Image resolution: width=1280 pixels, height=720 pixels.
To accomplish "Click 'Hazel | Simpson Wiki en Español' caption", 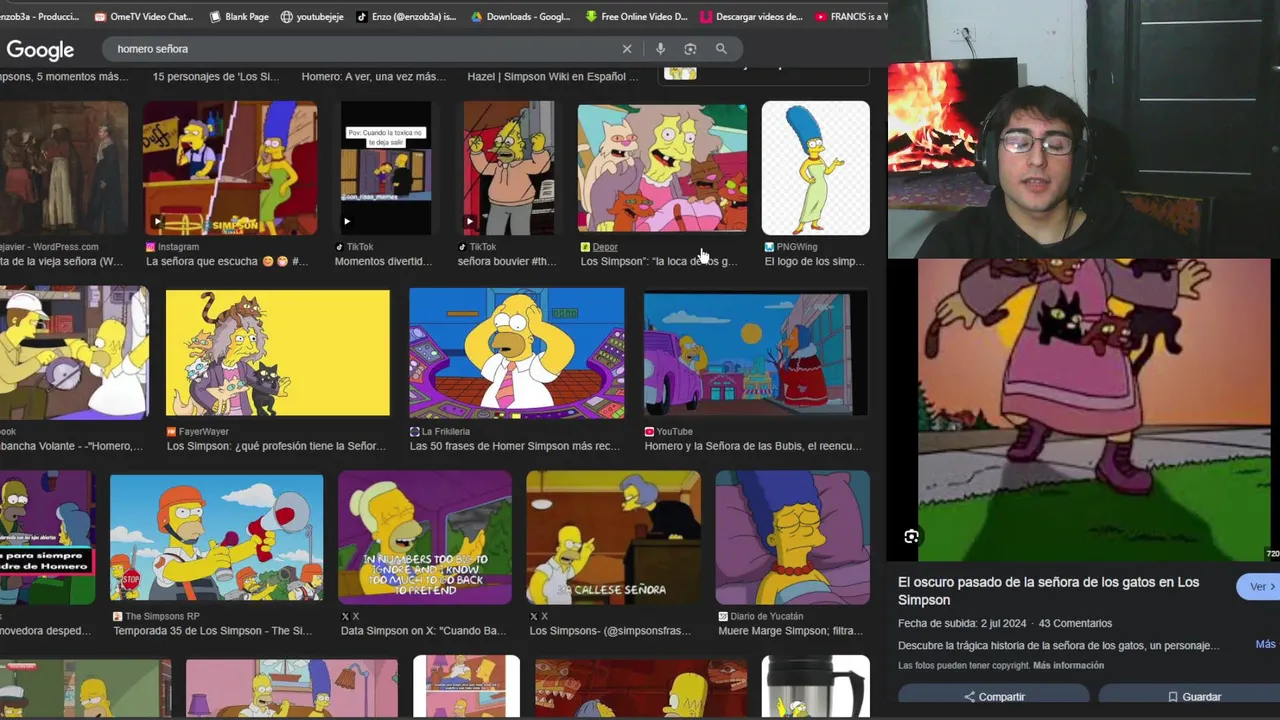I will point(553,77).
